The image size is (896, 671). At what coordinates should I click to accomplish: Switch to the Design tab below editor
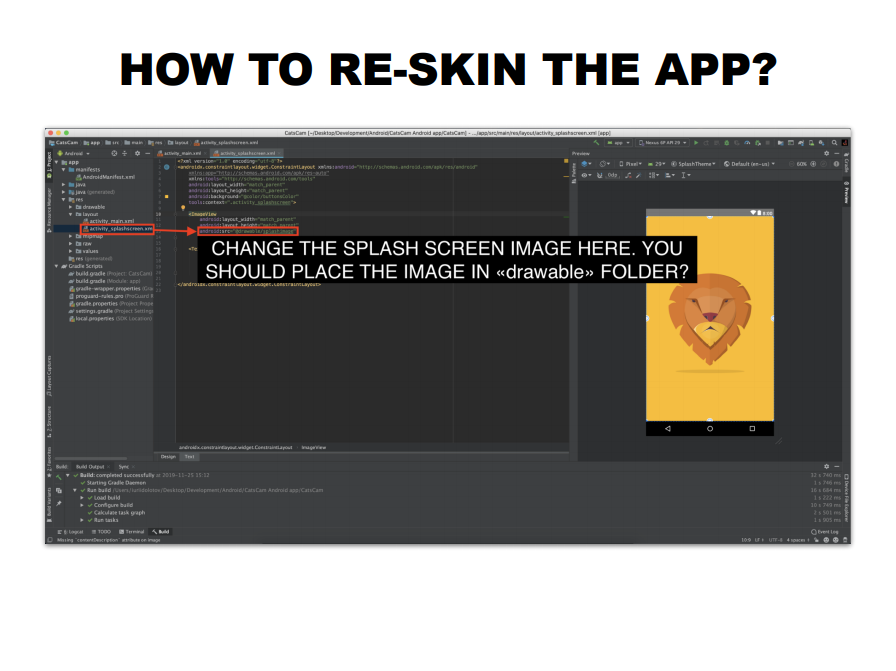pyautogui.click(x=168, y=457)
